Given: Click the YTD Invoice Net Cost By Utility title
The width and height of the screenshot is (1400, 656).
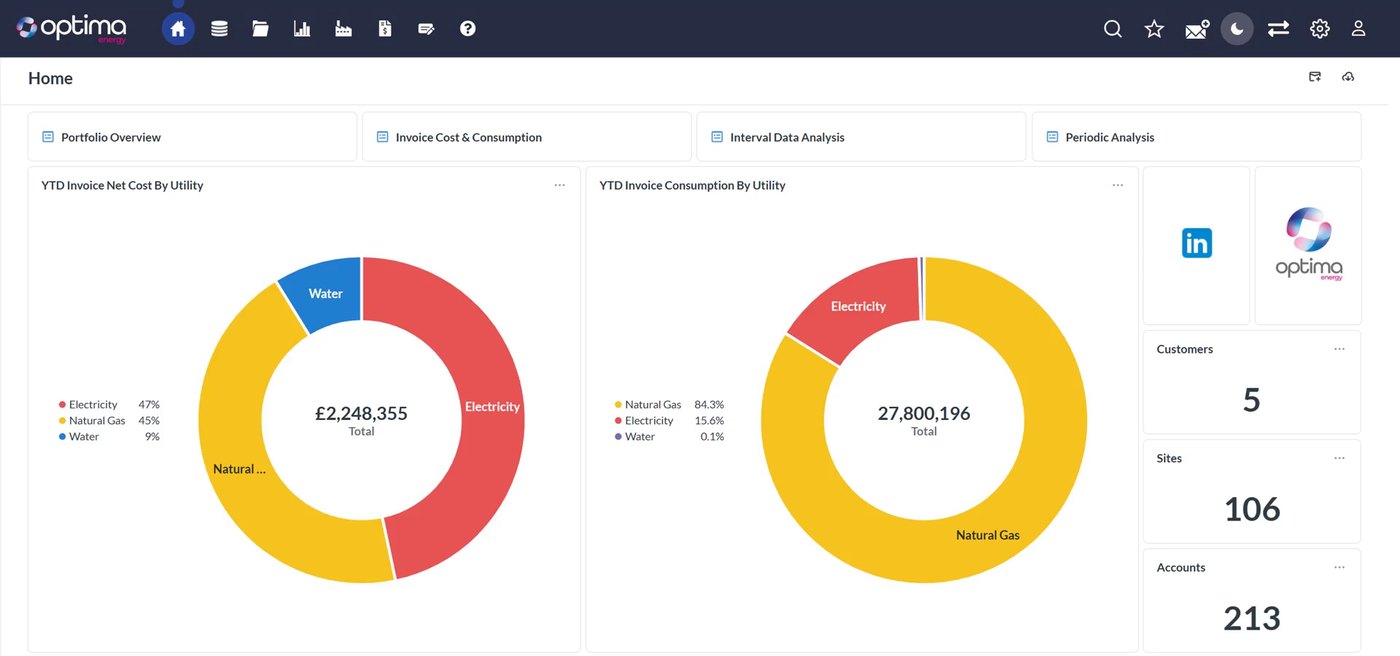Looking at the screenshot, I should pos(122,185).
